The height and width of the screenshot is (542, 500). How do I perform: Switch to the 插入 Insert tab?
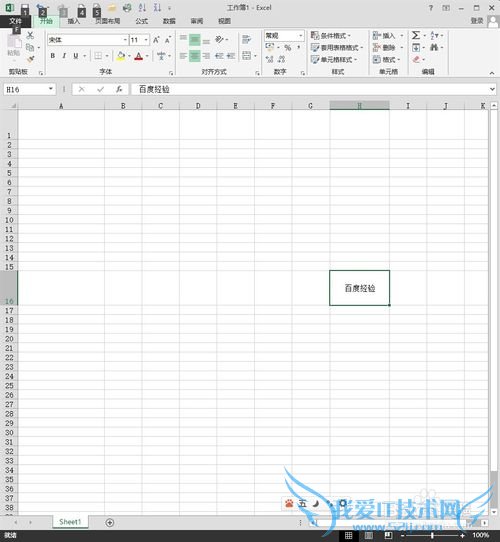(74, 21)
